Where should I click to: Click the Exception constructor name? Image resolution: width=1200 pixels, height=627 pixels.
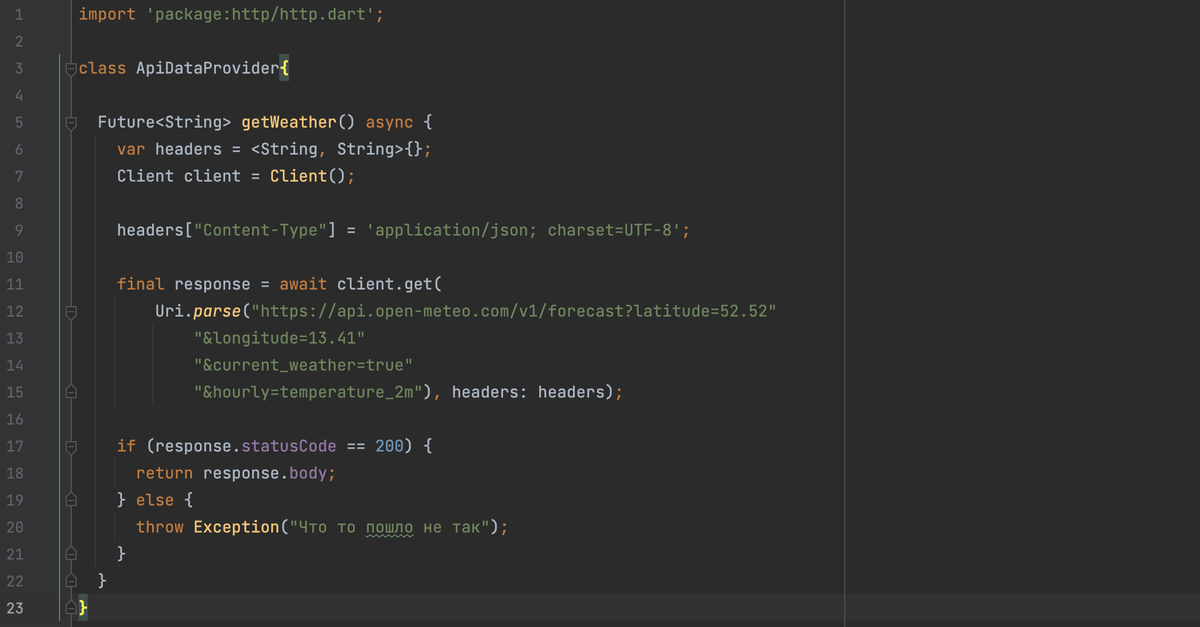point(236,527)
